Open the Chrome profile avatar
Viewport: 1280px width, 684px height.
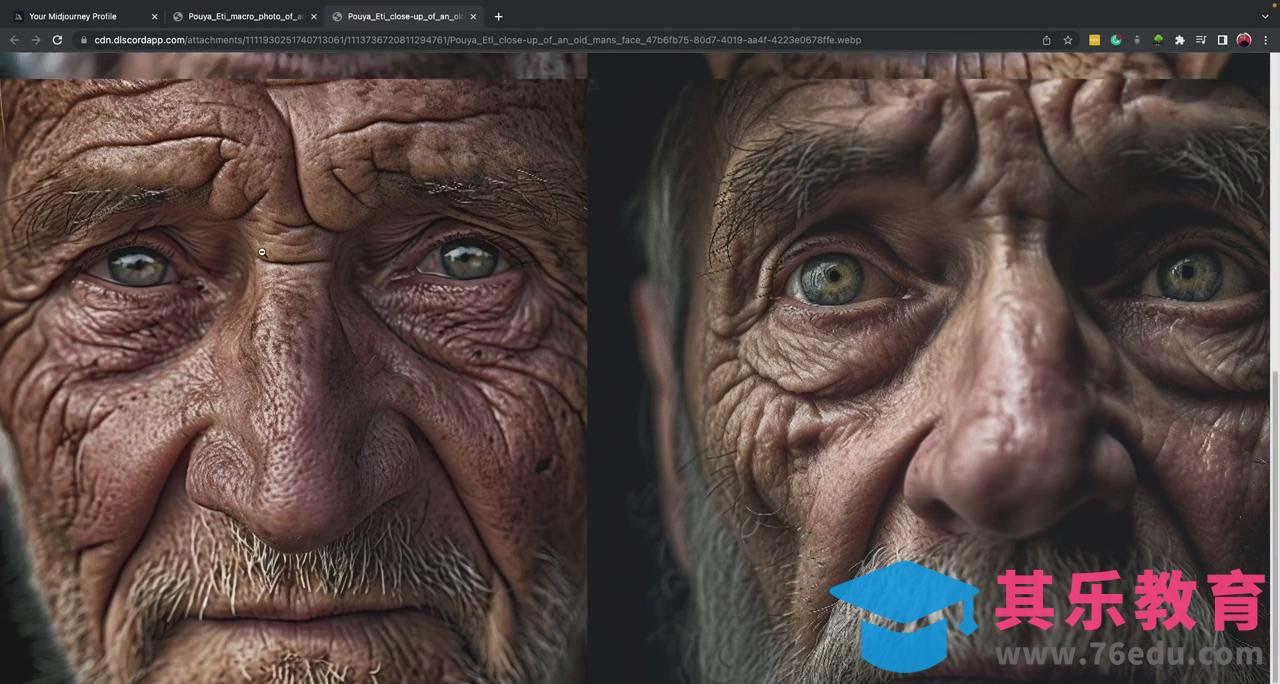point(1244,40)
